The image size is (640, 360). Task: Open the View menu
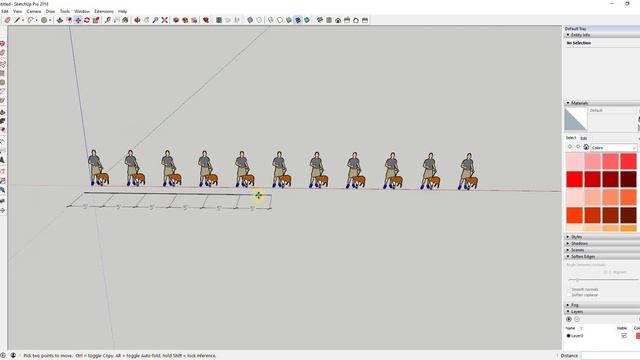click(18, 11)
